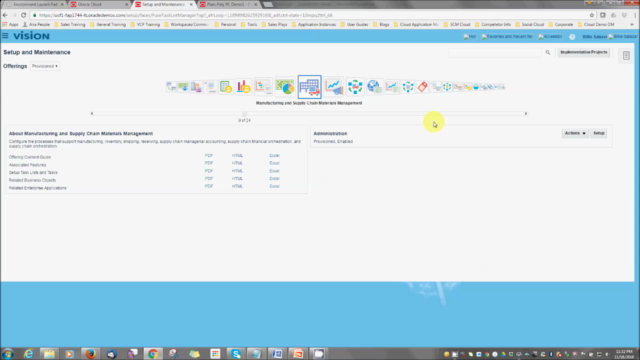640x360 pixels.
Task: Open PDF link for Related Business Objects
Action: [209, 178]
